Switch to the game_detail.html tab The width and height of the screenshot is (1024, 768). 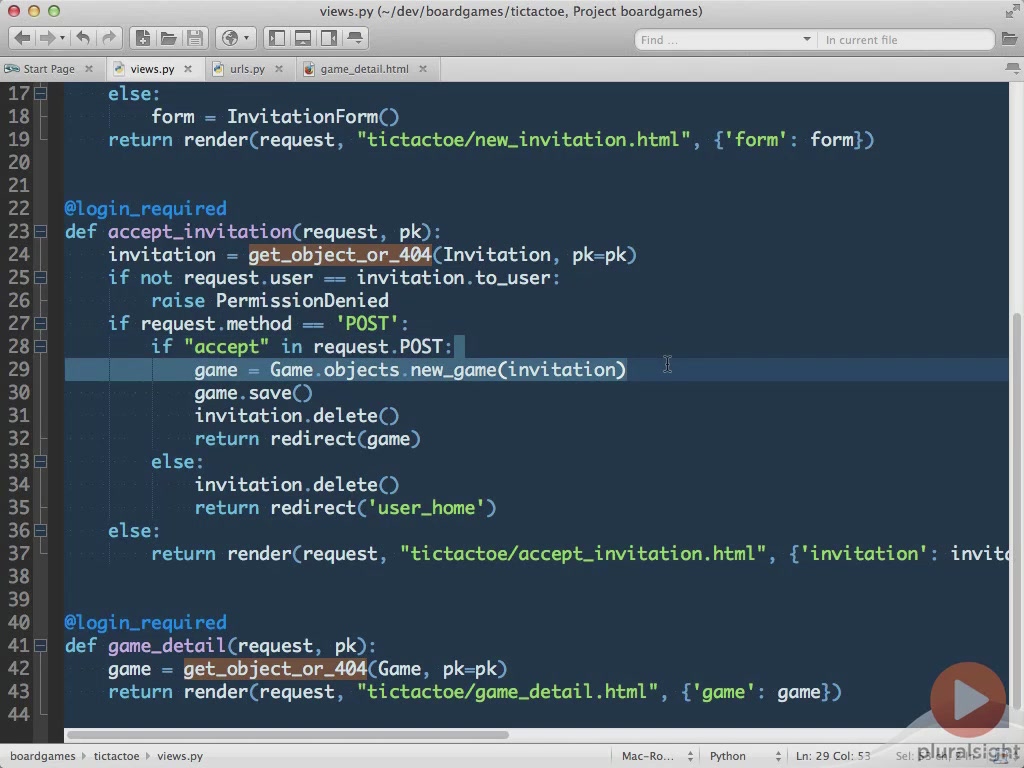click(364, 69)
